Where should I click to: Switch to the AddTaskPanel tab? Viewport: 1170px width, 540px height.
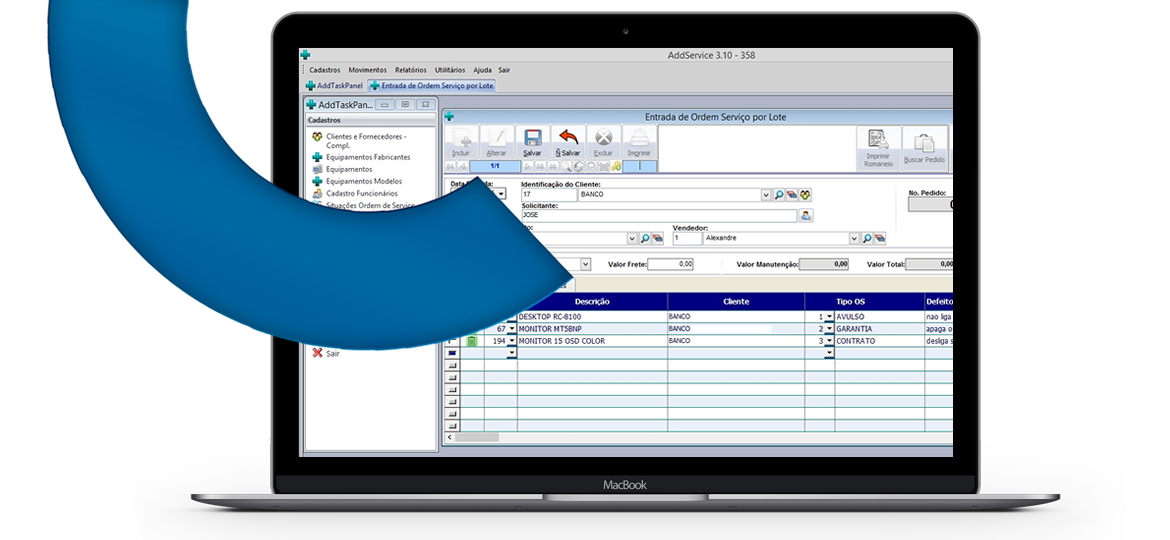click(x=334, y=86)
